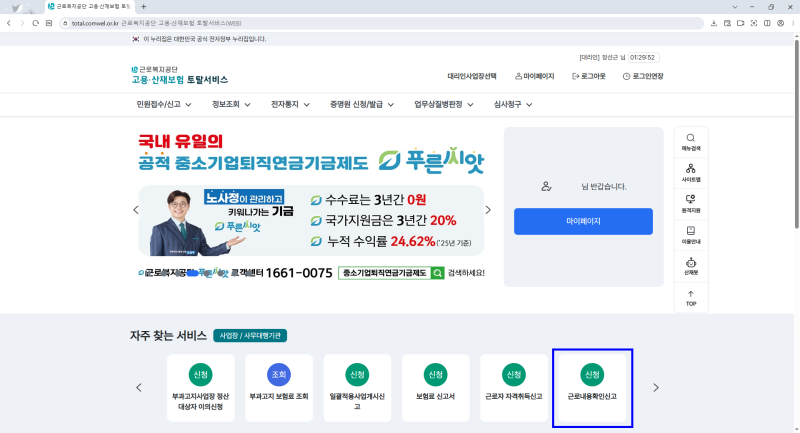Select the 사업장 / 사무대행기관 tag
Screen dimensions: 800x433
tap(250, 336)
